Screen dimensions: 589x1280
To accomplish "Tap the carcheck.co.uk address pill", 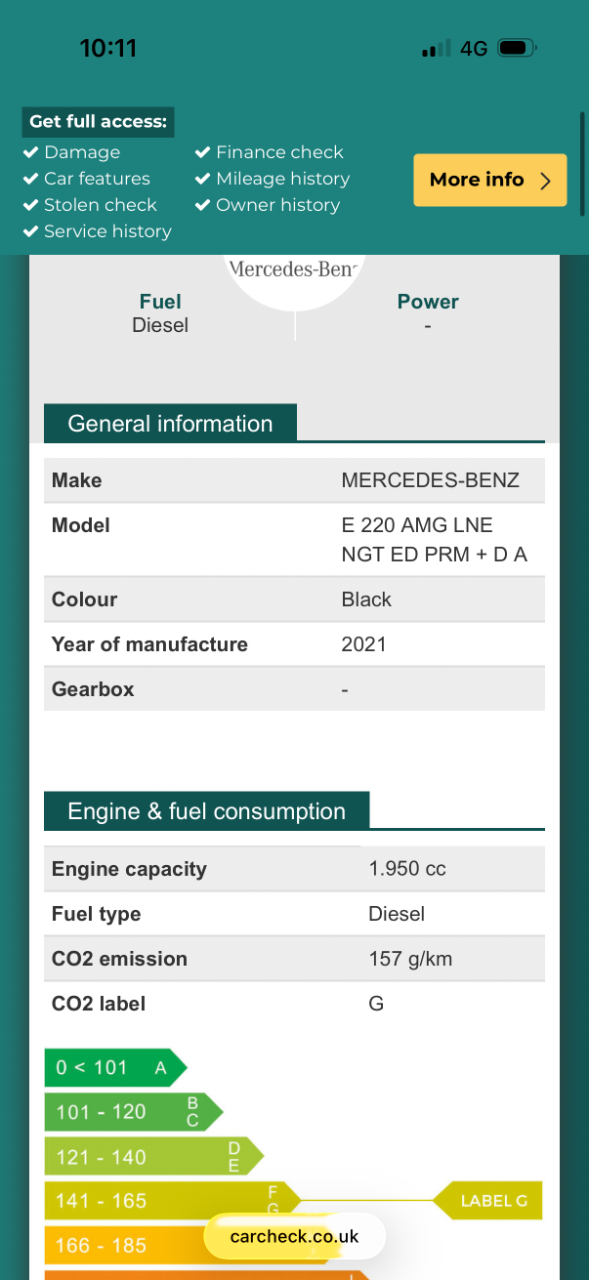I will (294, 1236).
